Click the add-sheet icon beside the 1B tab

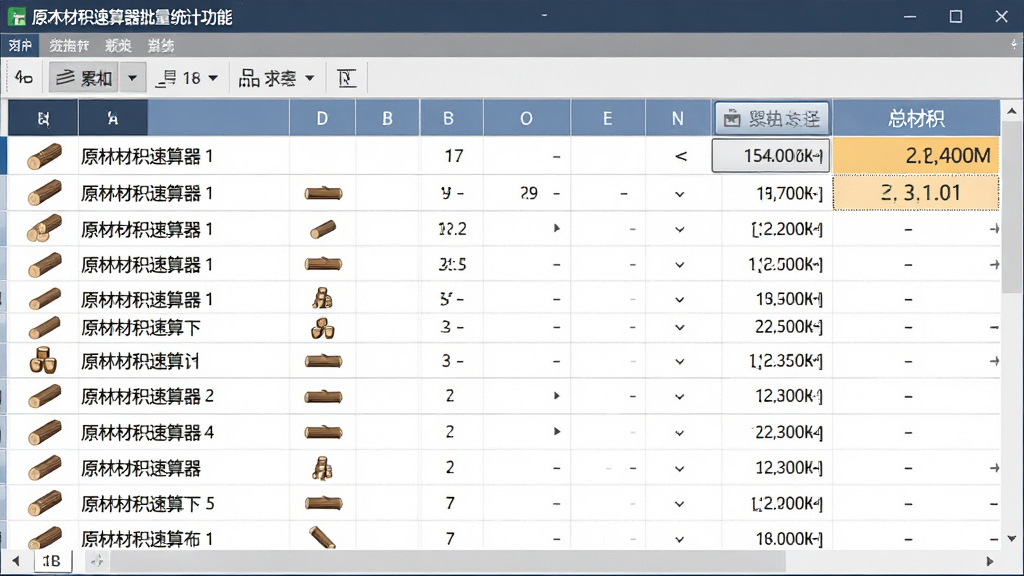(x=97, y=560)
